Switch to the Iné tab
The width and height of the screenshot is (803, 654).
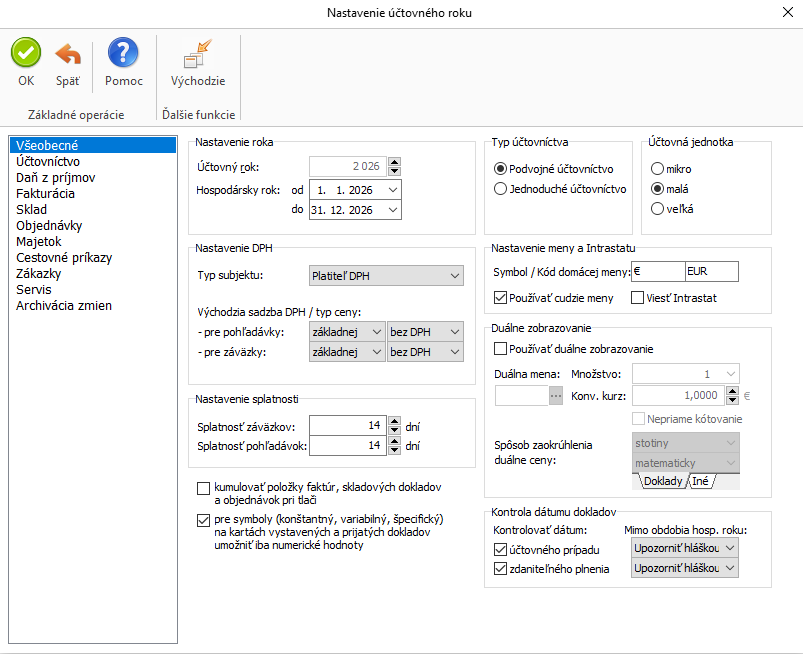point(700,481)
